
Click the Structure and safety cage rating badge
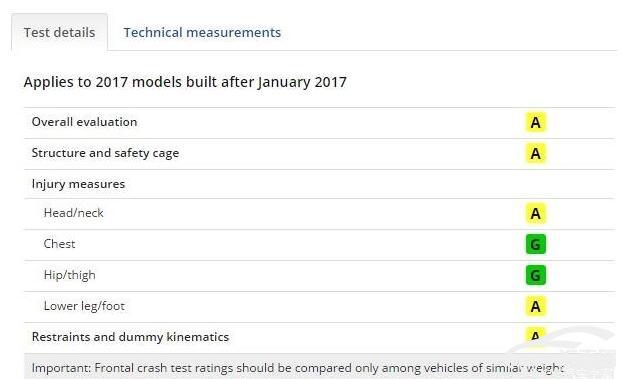pyautogui.click(x=535, y=153)
